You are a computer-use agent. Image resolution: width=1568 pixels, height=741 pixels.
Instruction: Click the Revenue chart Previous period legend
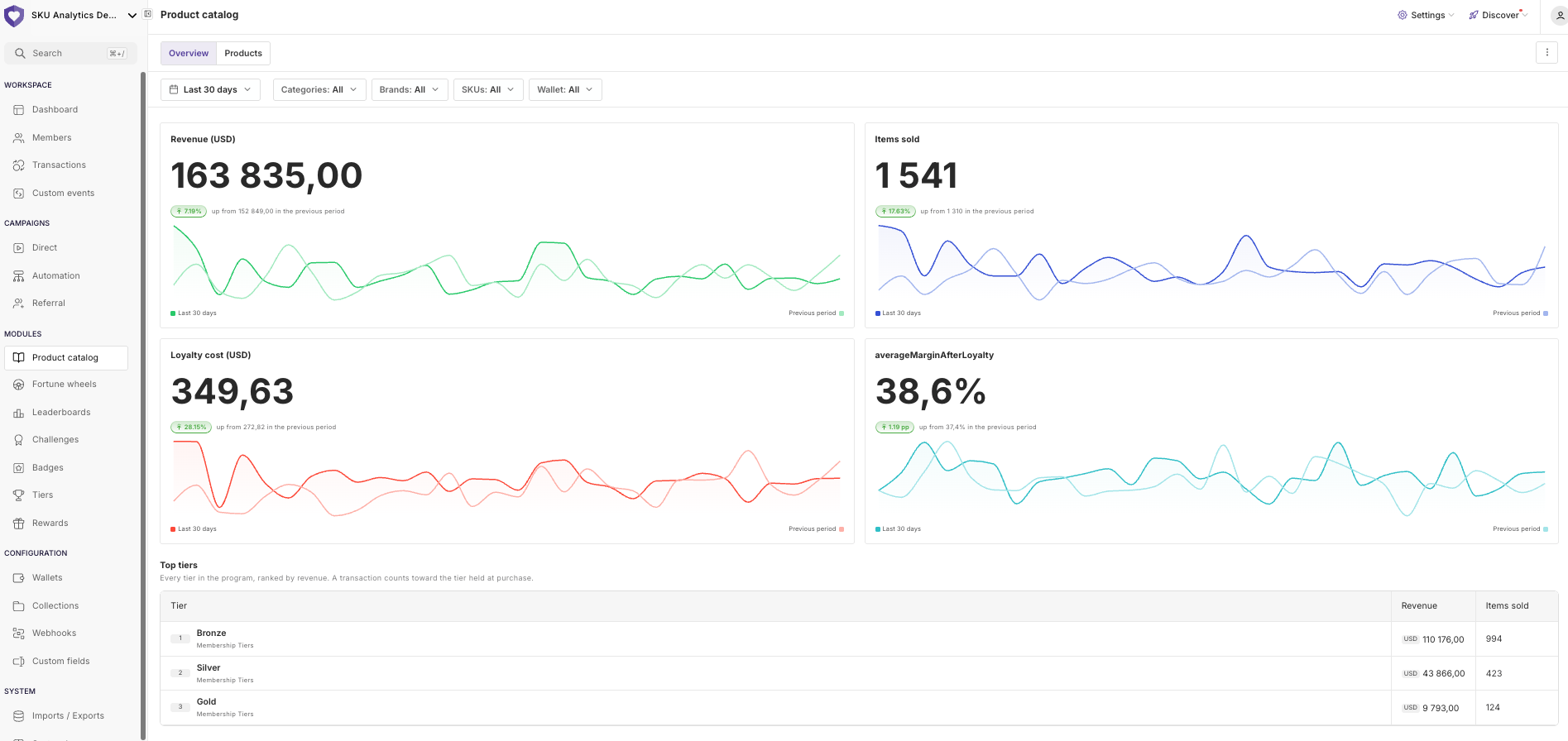816,313
